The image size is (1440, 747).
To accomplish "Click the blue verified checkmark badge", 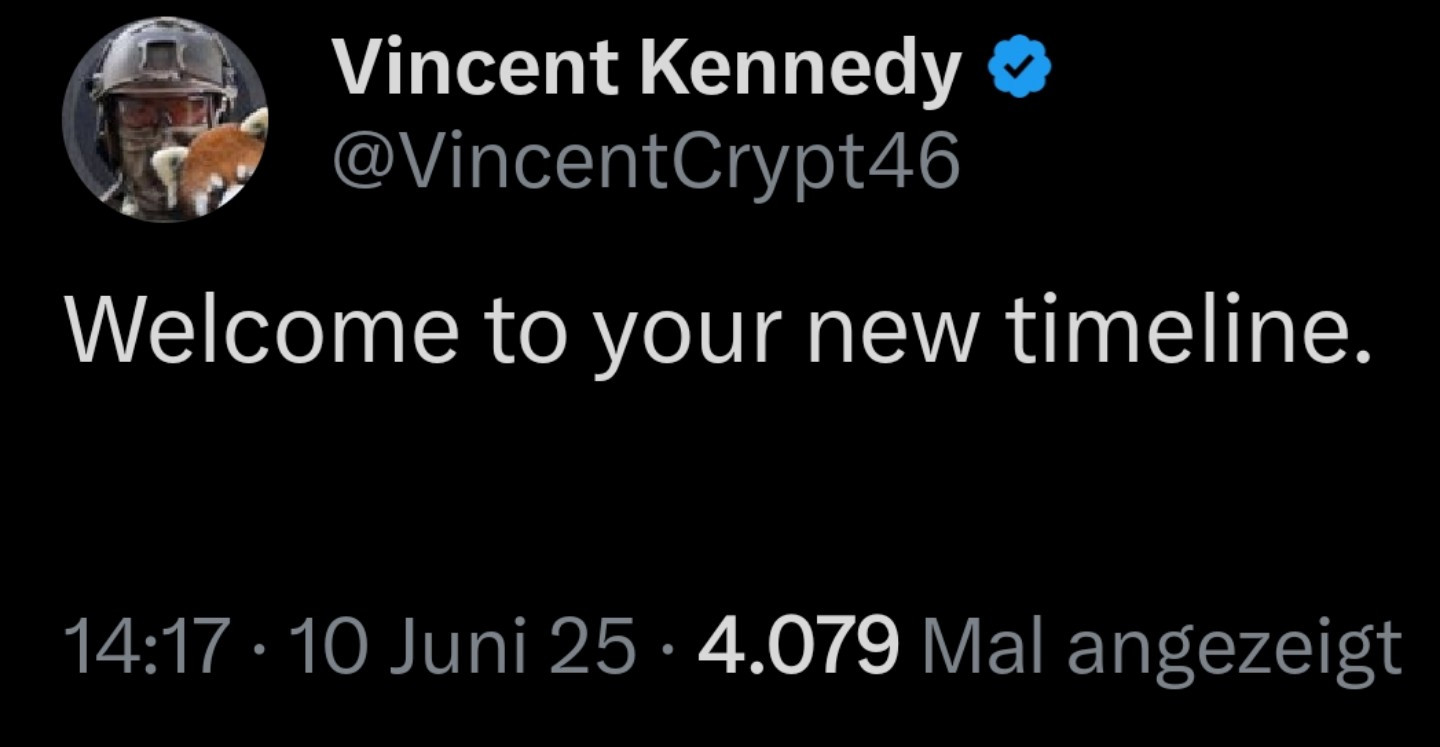I will point(1021,70).
